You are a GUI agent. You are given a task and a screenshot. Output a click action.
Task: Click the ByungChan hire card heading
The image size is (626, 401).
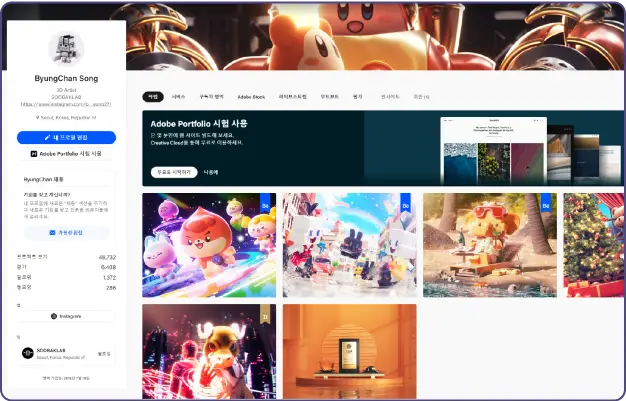44,179
